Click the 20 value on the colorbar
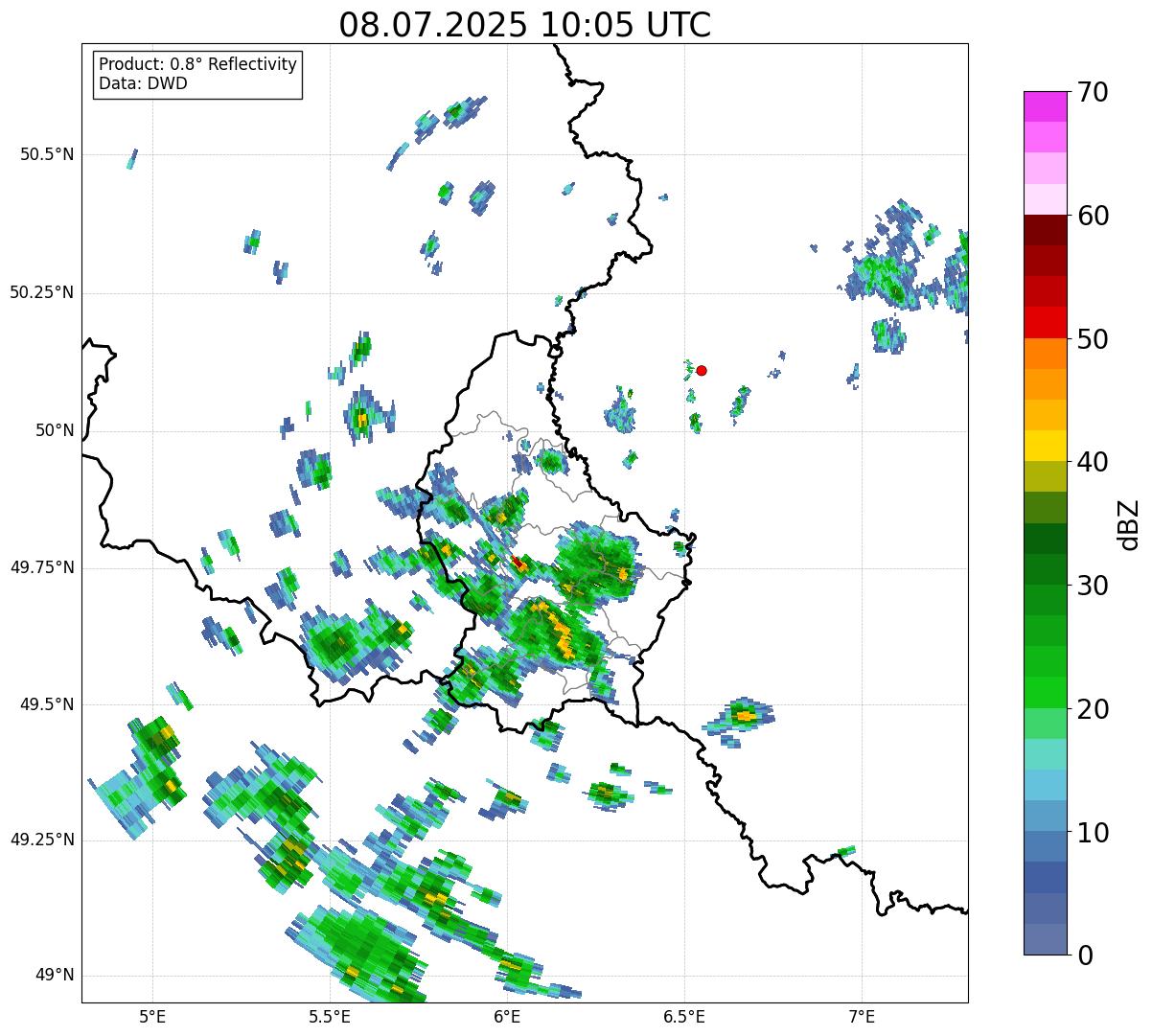This screenshot has width=1152, height=1036. 1093,709
